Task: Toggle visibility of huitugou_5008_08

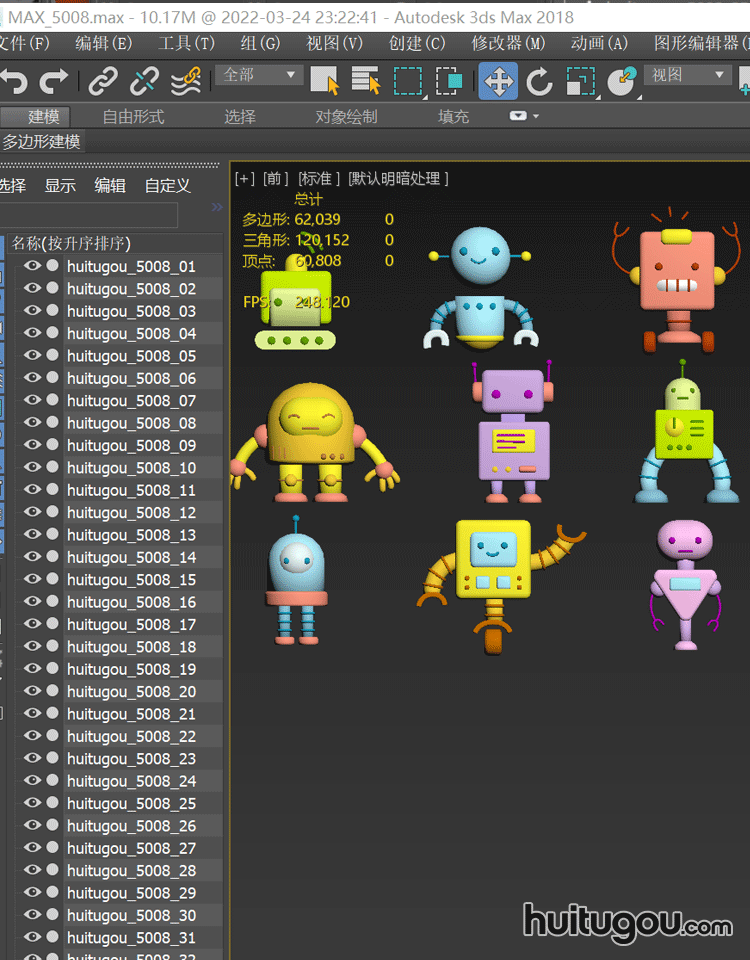Action: click(32, 422)
